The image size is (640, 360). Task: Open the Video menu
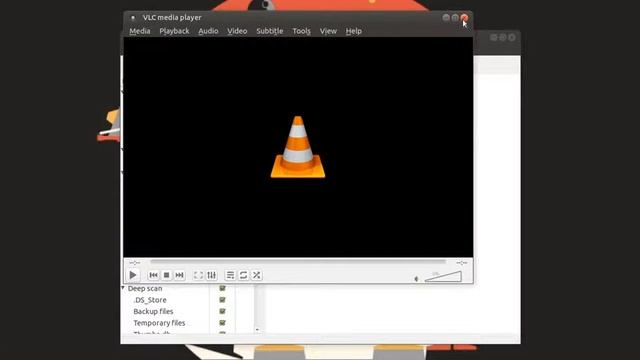click(237, 31)
